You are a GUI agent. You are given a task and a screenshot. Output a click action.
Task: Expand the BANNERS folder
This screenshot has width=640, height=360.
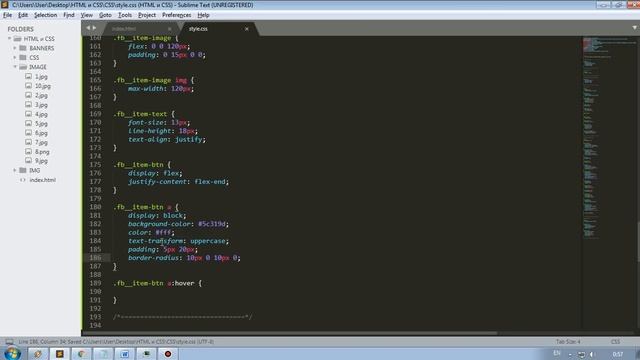15,48
